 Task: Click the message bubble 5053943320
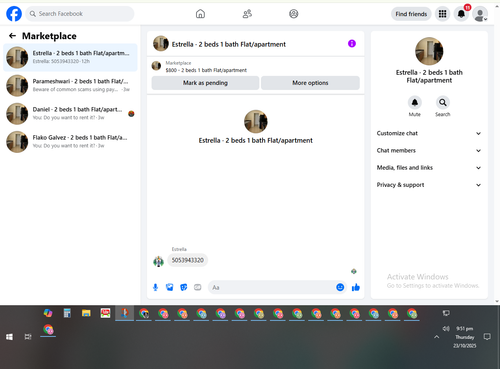187,260
